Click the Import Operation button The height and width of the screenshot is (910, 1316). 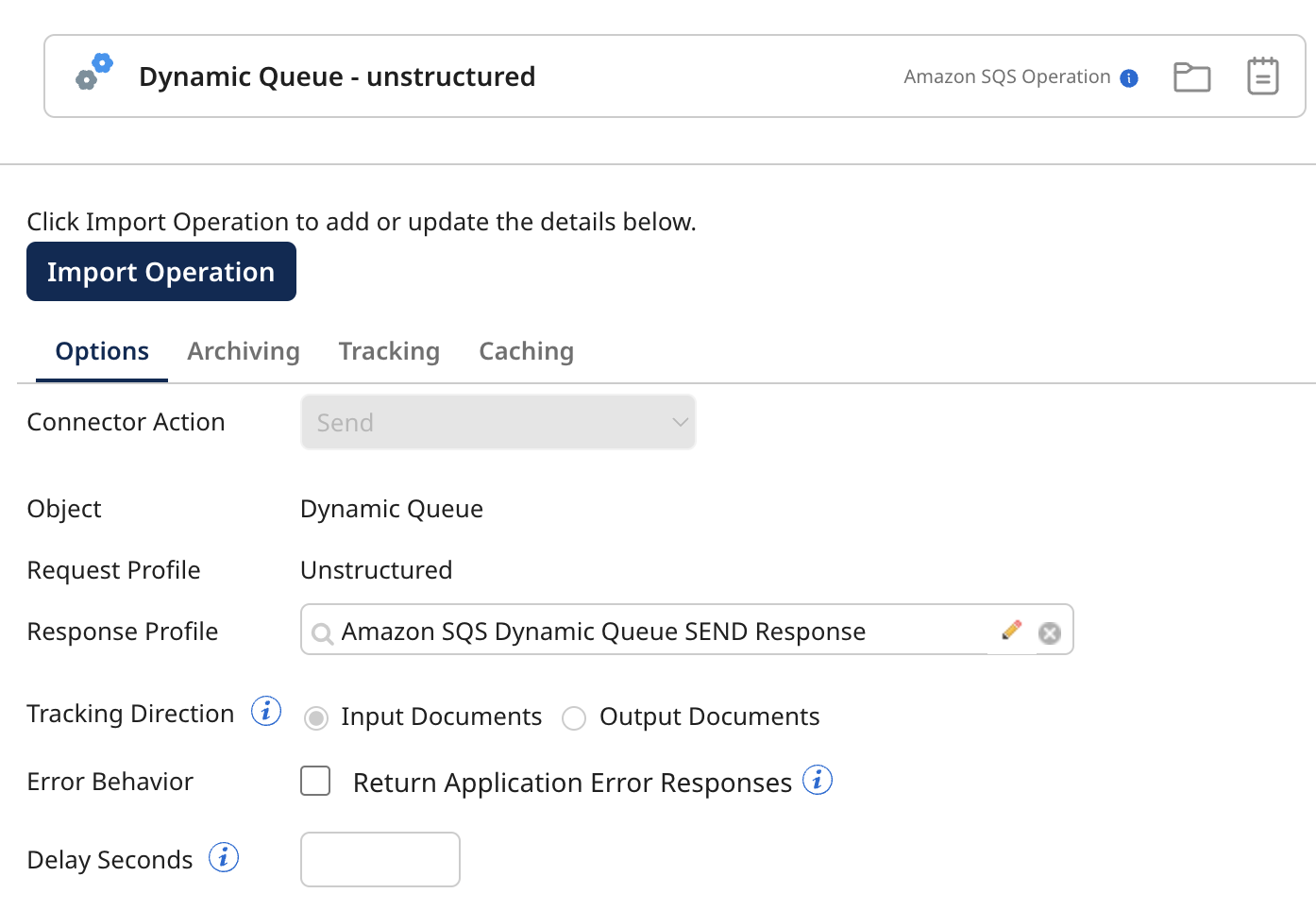(x=160, y=271)
